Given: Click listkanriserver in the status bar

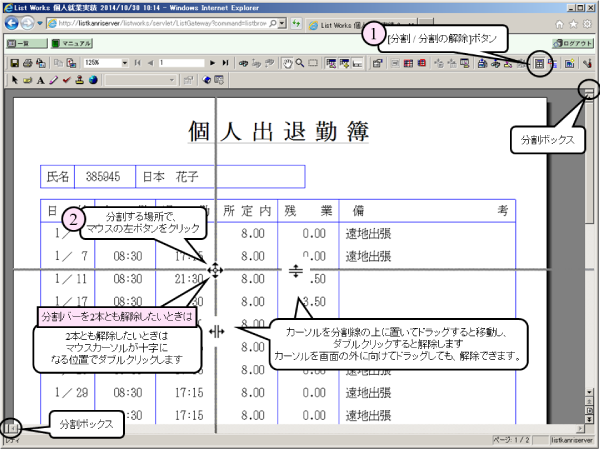Looking at the screenshot, I should click(x=572, y=440).
